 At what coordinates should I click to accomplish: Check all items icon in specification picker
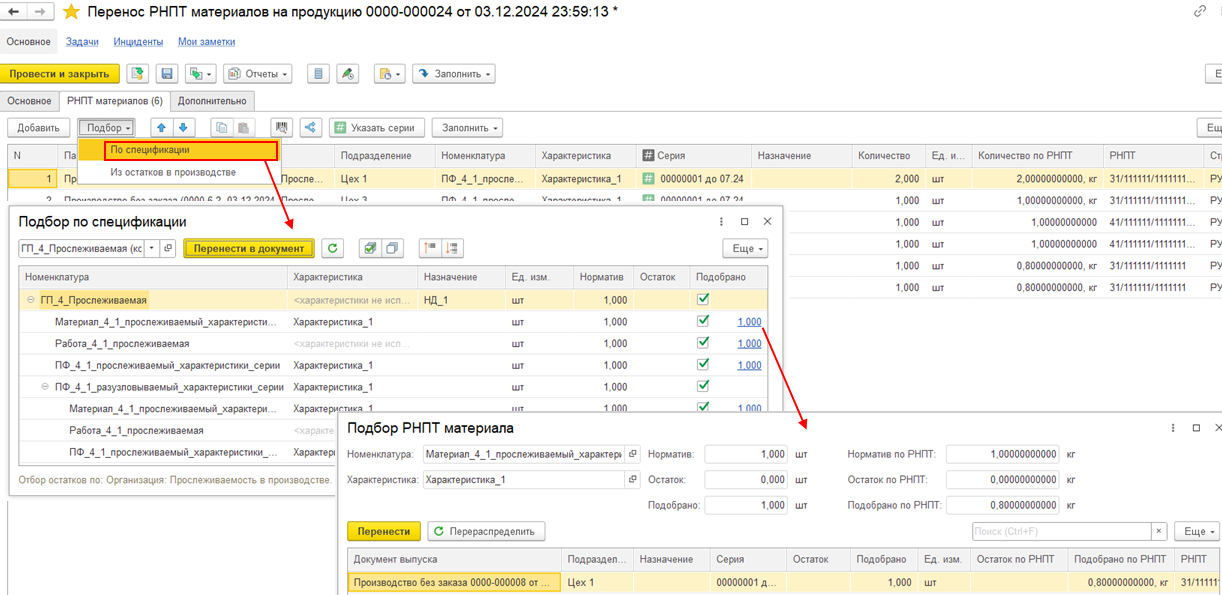(370, 248)
